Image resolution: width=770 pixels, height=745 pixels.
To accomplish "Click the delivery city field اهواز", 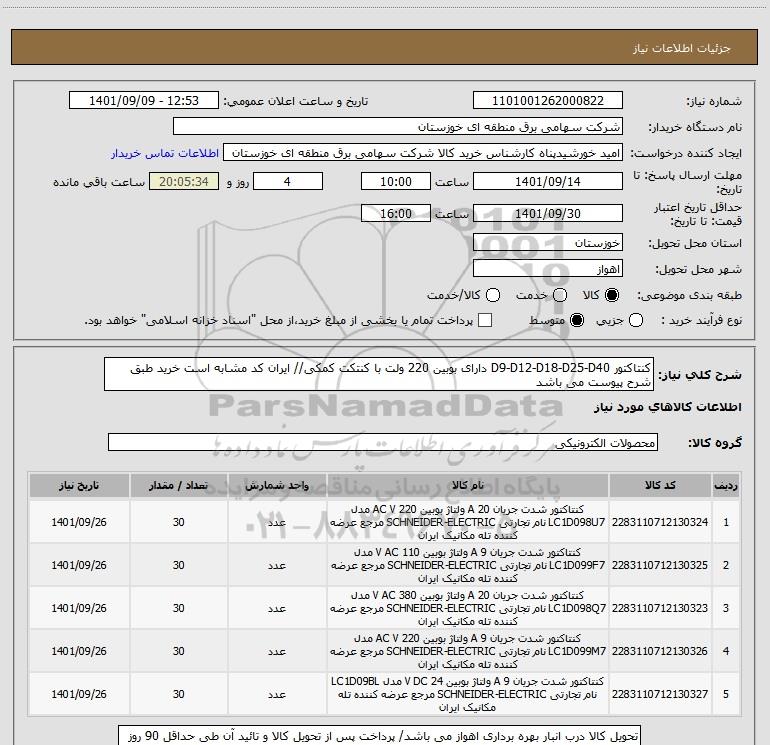I will coord(548,269).
